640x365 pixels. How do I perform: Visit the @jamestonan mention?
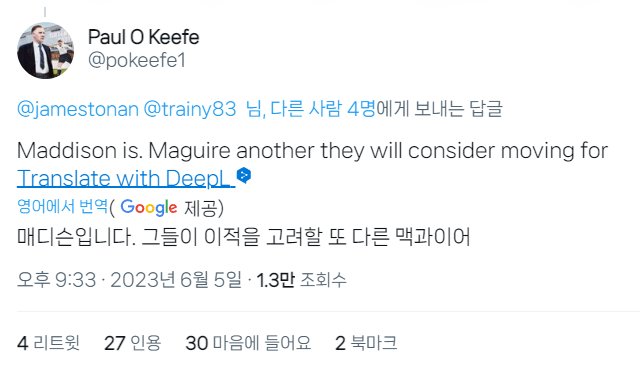coord(78,109)
